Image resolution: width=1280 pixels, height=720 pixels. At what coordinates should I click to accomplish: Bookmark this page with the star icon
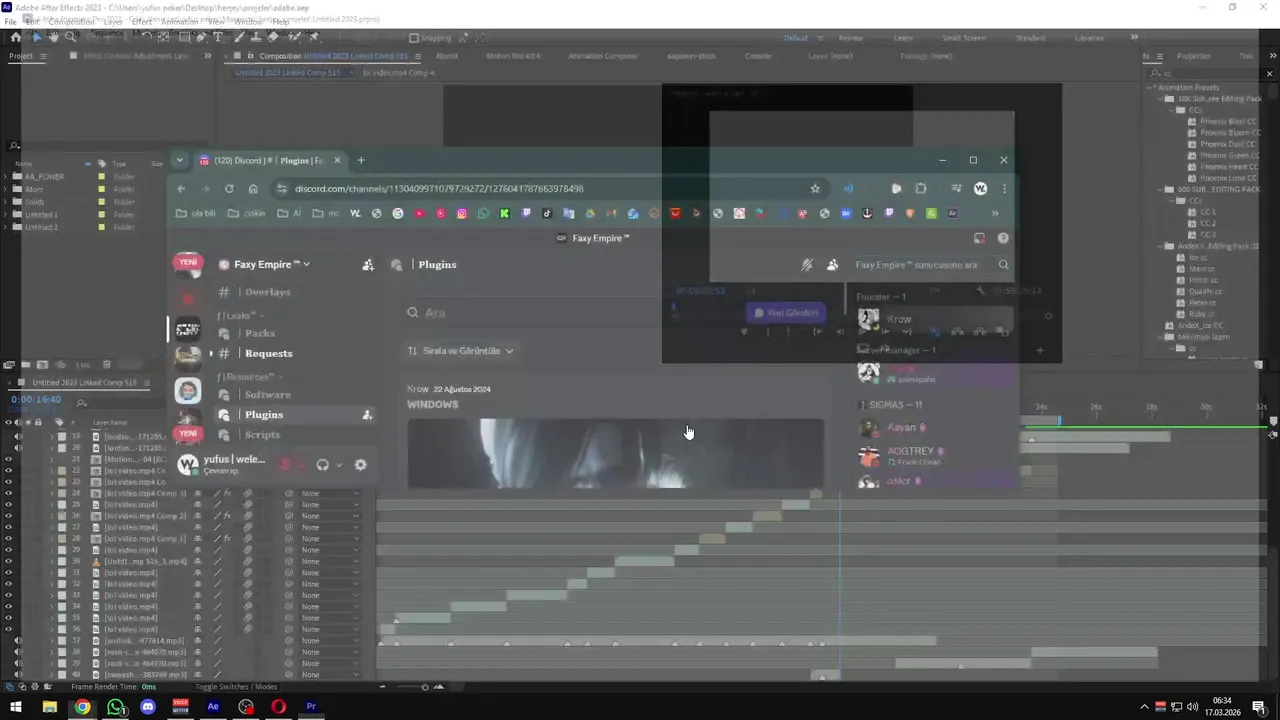click(815, 188)
